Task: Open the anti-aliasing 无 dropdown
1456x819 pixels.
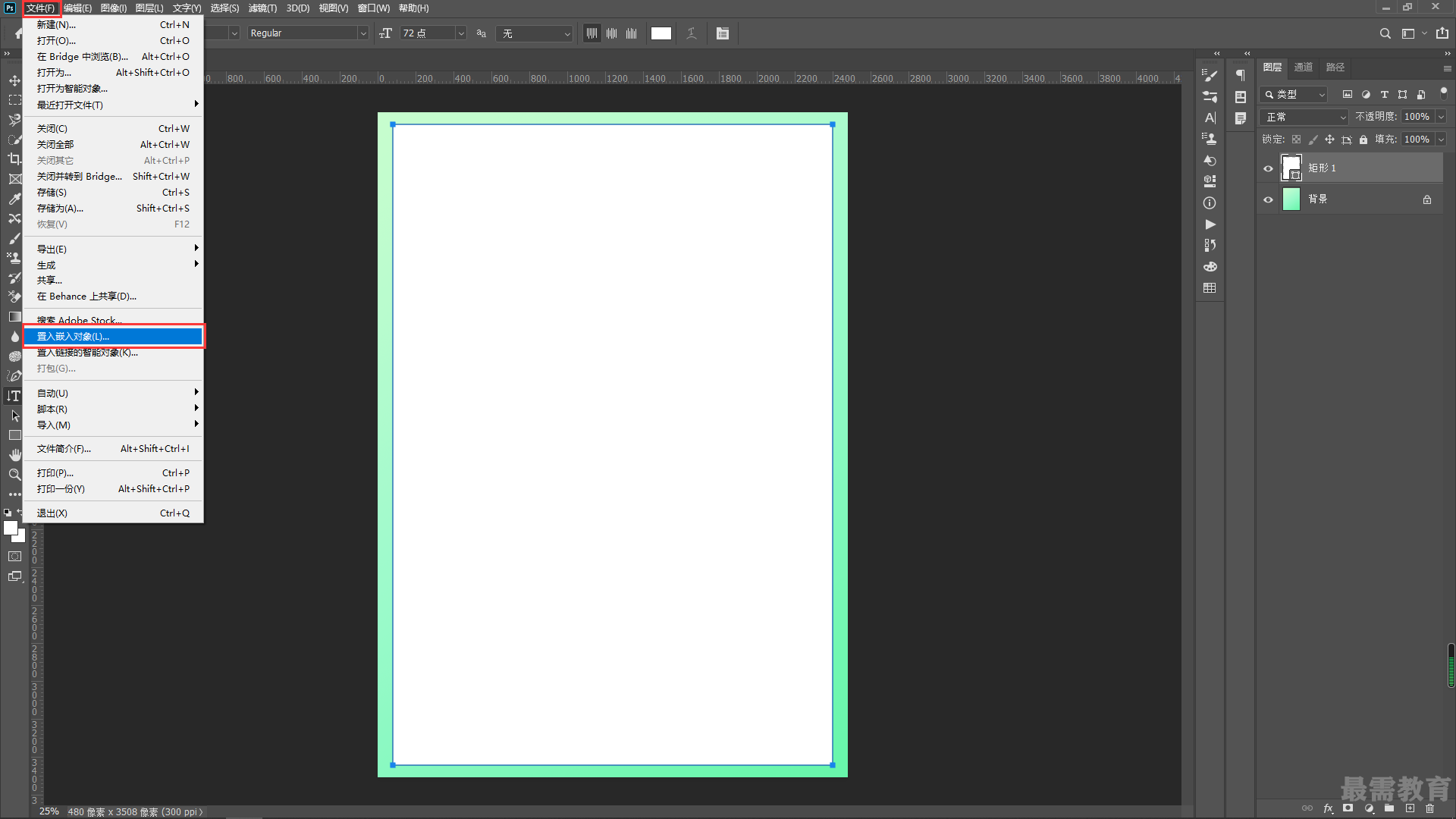Action: click(x=534, y=33)
